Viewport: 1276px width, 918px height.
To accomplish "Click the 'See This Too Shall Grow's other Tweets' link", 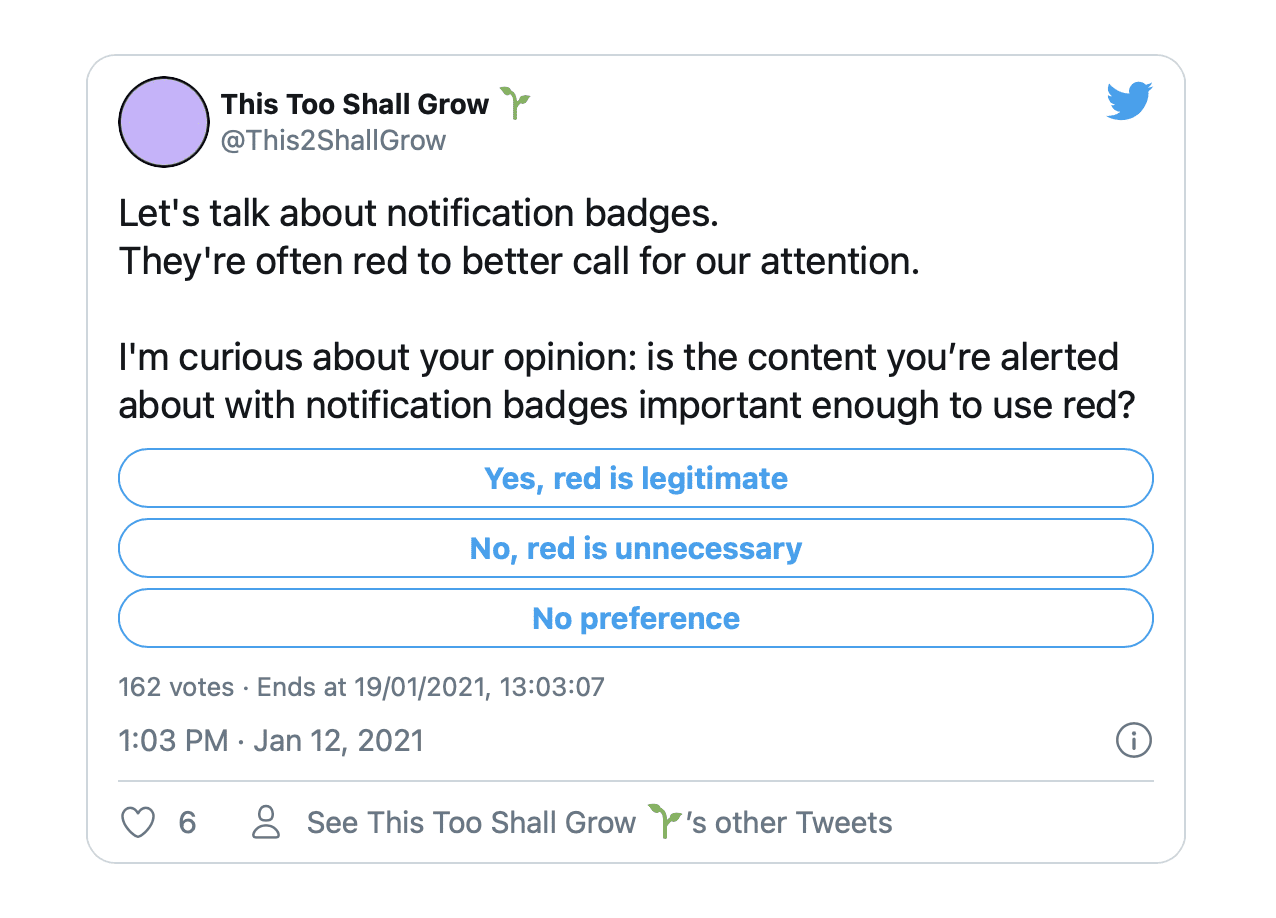I will (500, 822).
